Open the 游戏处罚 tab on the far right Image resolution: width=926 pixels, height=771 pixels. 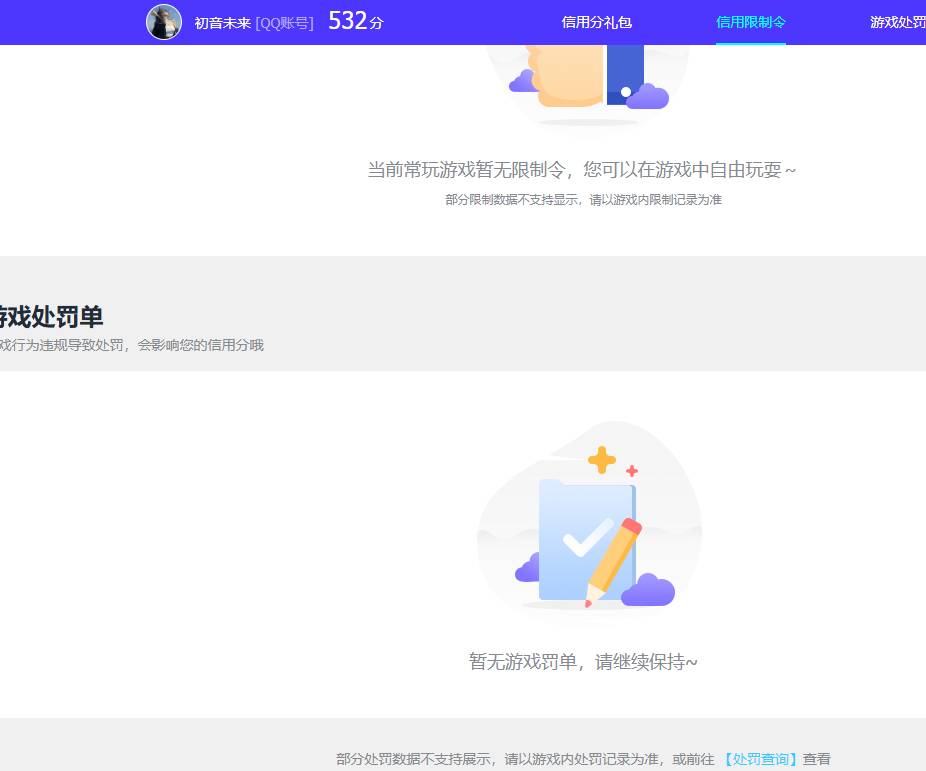[897, 22]
